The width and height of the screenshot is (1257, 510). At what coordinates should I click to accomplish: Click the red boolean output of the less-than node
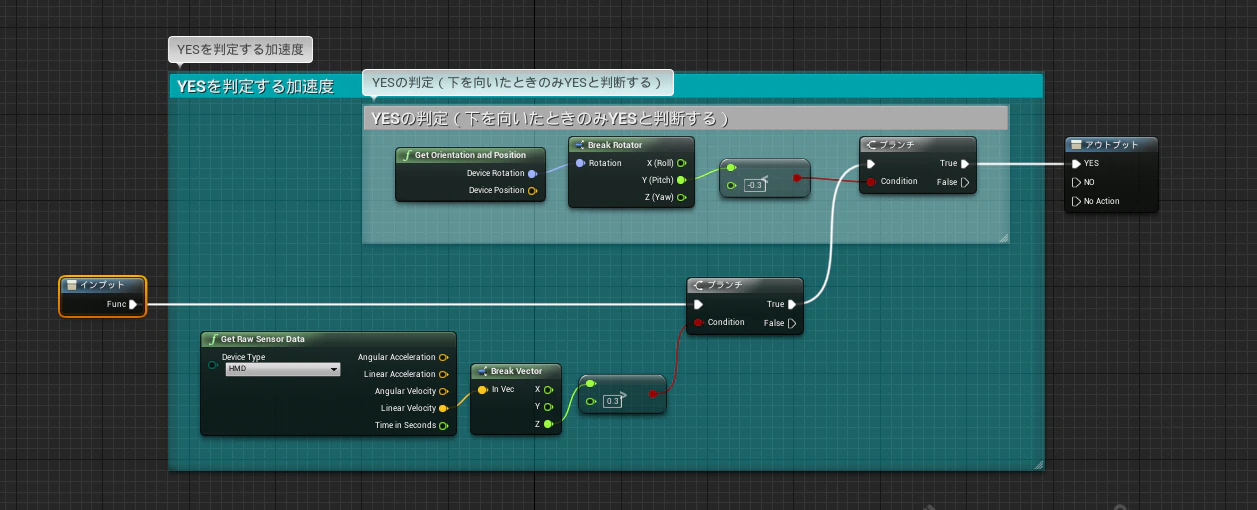(797, 178)
